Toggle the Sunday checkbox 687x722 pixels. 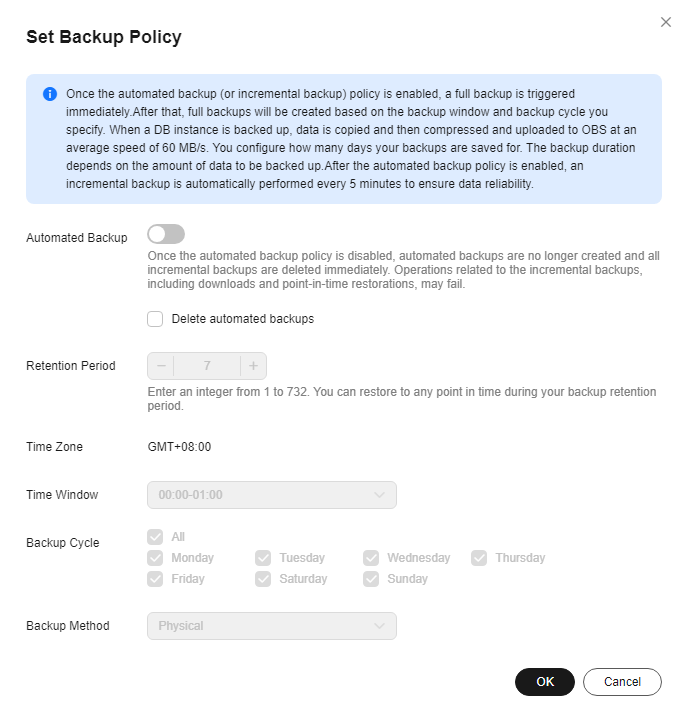371,579
